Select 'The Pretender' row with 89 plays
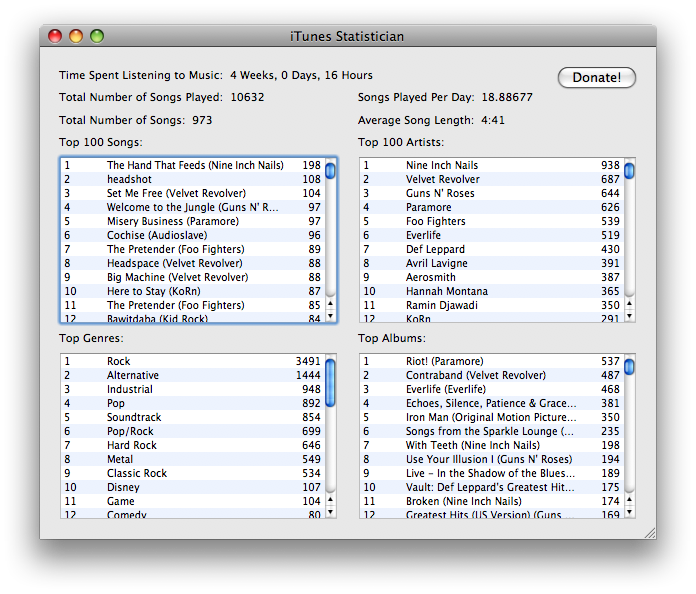The height and width of the screenshot is (594, 696). point(193,249)
